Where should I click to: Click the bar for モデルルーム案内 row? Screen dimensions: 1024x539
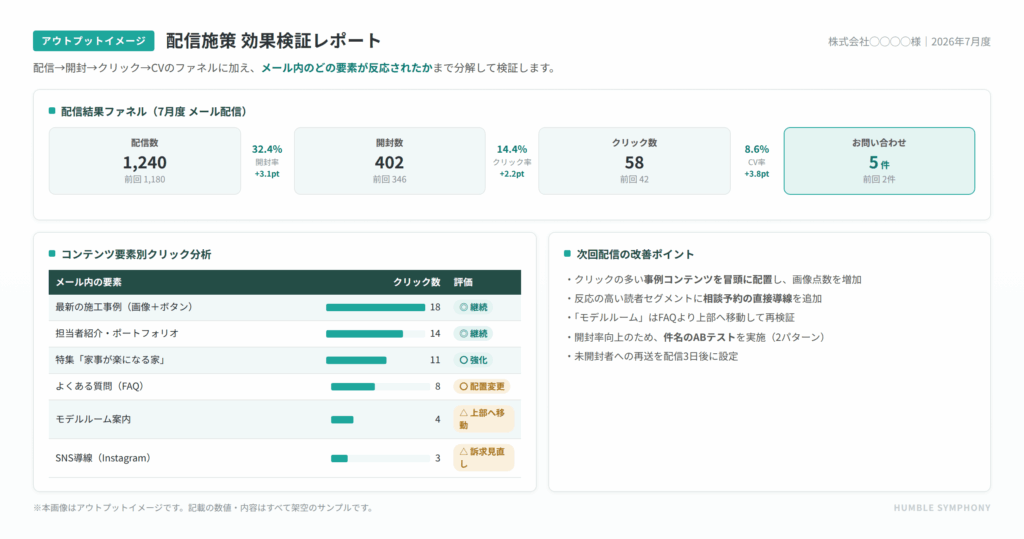coord(342,419)
